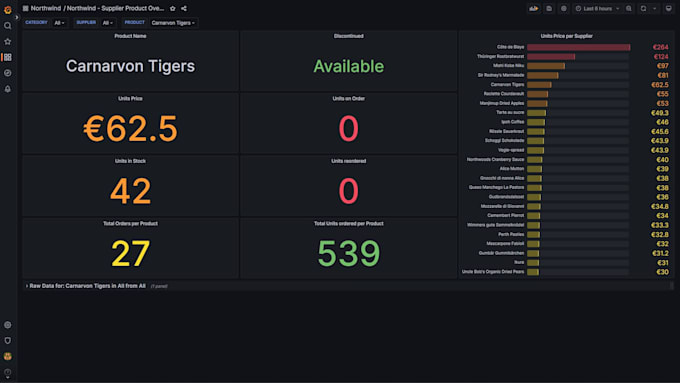Click the 539 total units ordered value
Screen dimensions: 680x383
(349, 253)
